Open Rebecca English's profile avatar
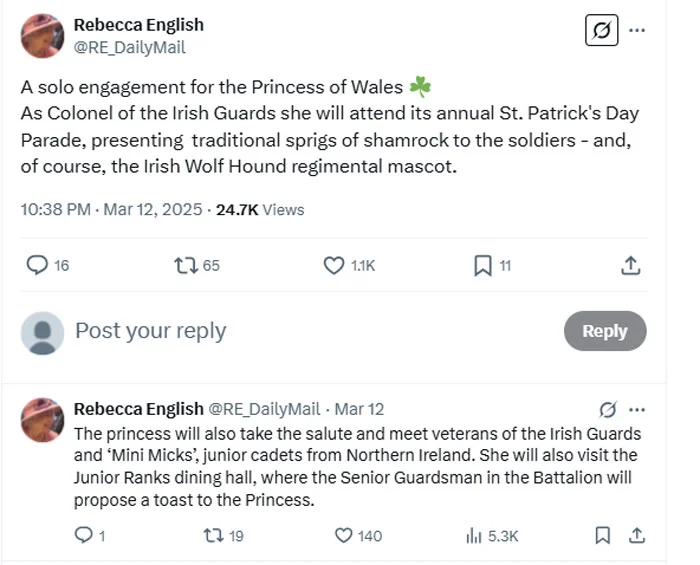This screenshot has height=565, width=700. click(x=43, y=36)
